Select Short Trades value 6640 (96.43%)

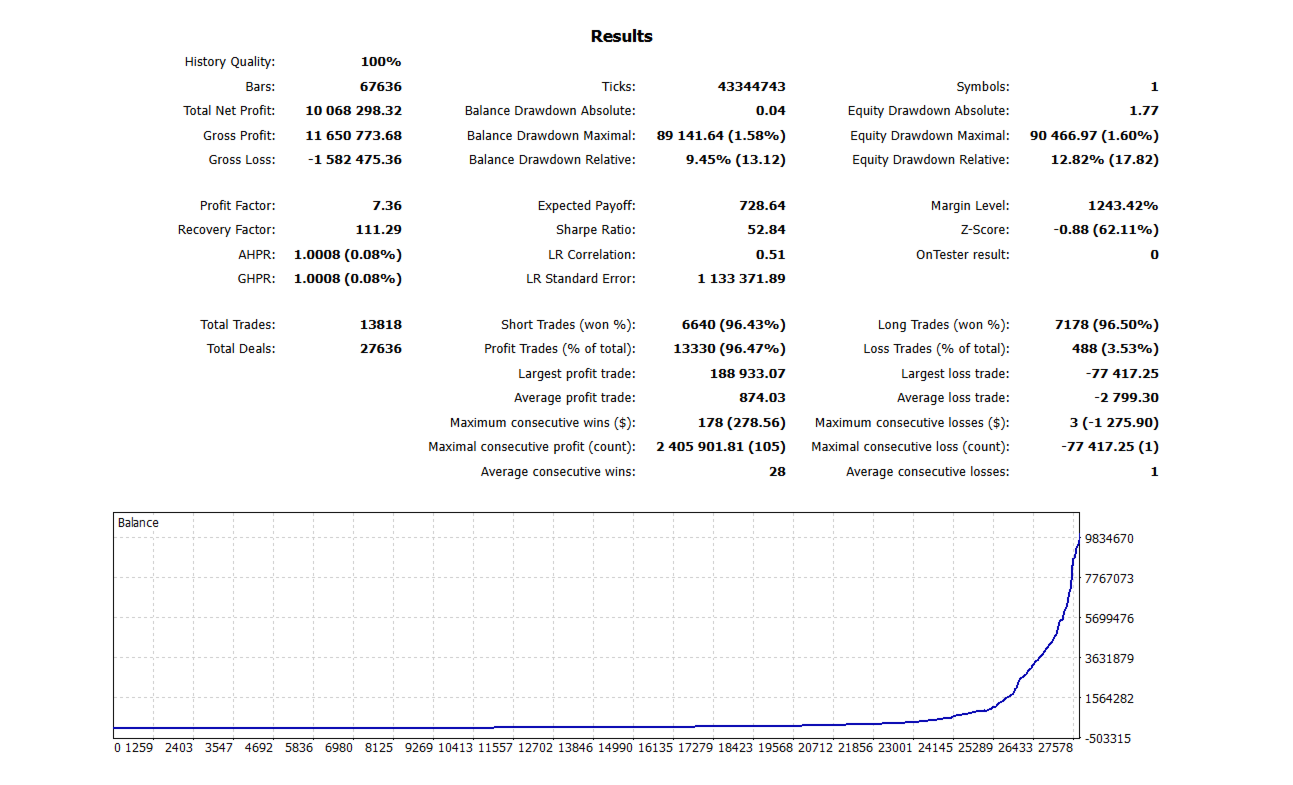734,325
